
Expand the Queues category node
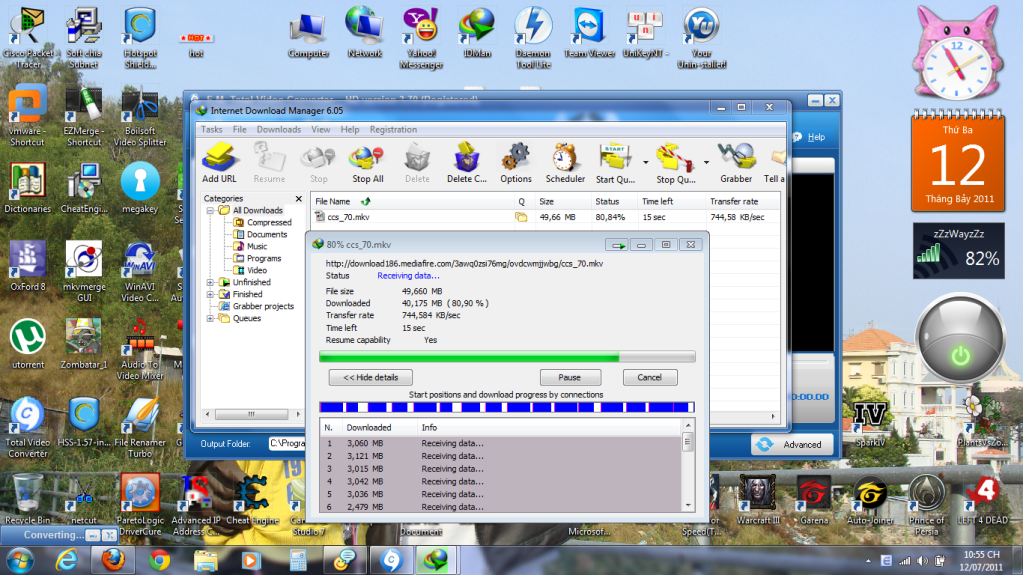pos(210,319)
